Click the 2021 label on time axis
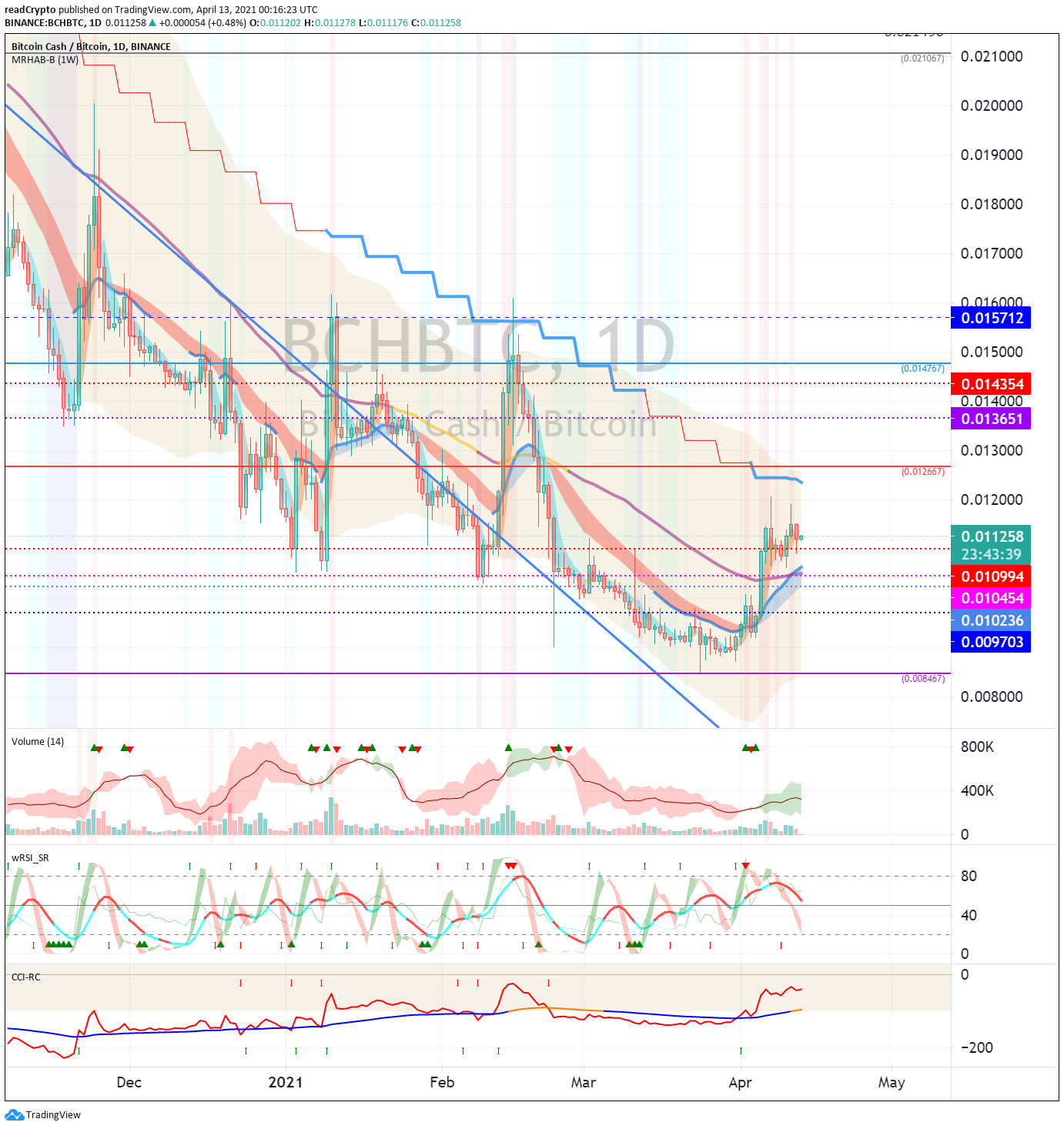Image resolution: width=1064 pixels, height=1129 pixels. point(286,1082)
